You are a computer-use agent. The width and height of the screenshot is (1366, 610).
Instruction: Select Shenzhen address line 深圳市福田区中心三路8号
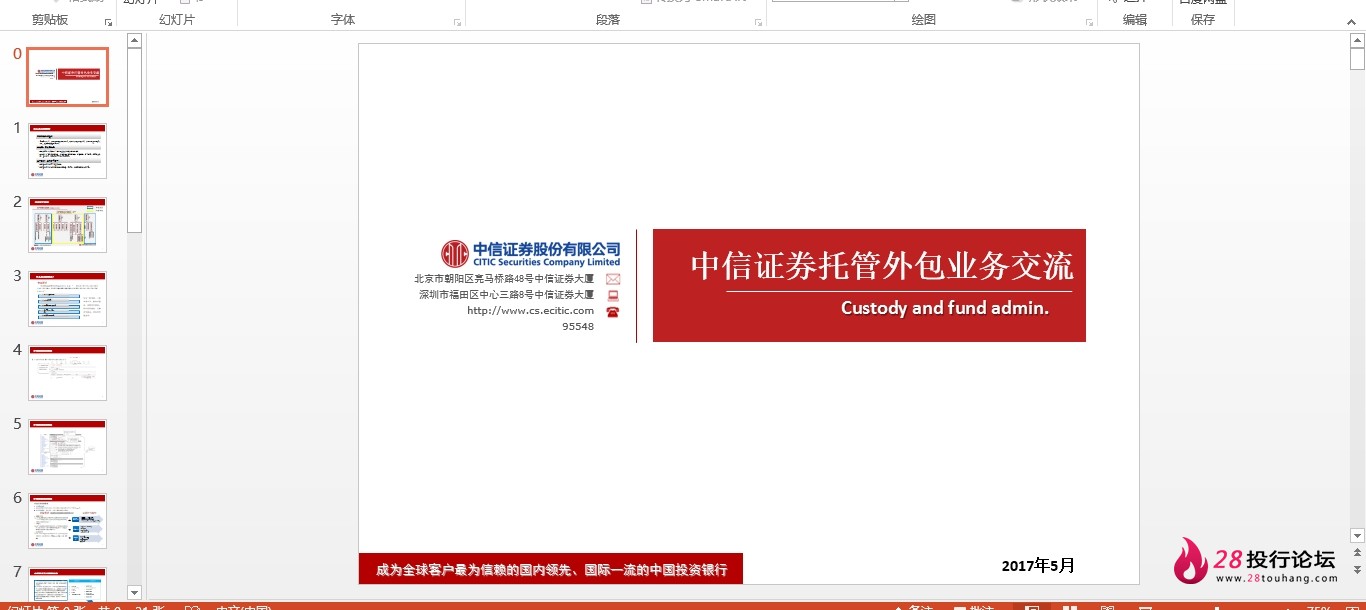pyautogui.click(x=506, y=295)
